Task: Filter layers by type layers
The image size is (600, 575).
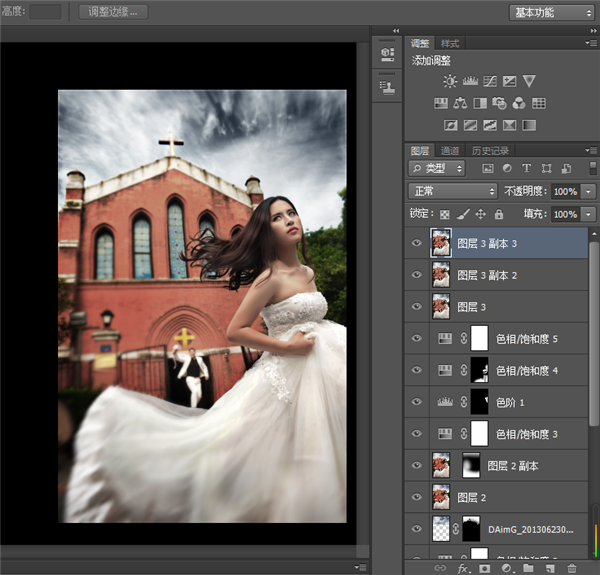Action: pyautogui.click(x=527, y=168)
